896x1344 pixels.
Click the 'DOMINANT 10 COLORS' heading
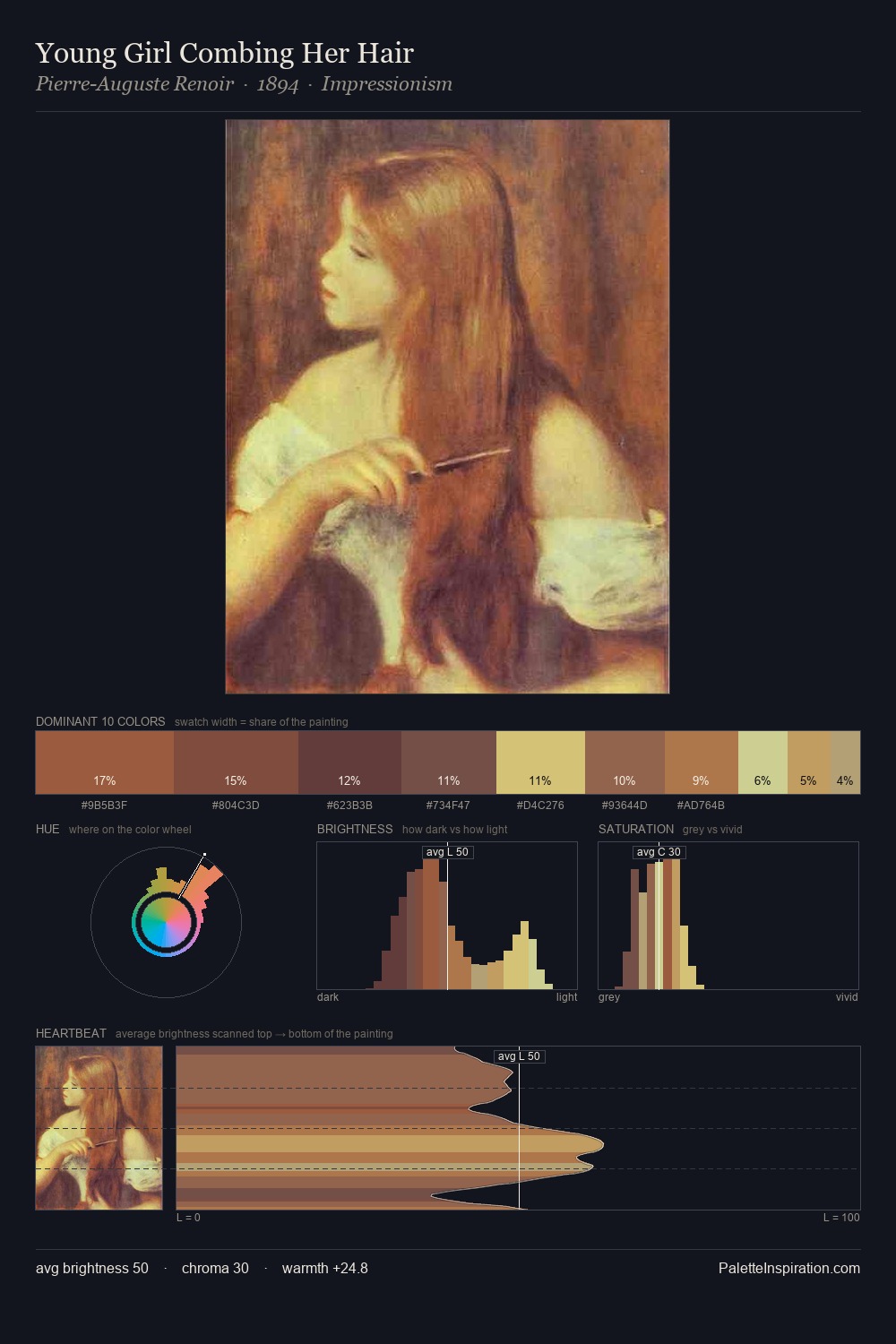(100, 721)
